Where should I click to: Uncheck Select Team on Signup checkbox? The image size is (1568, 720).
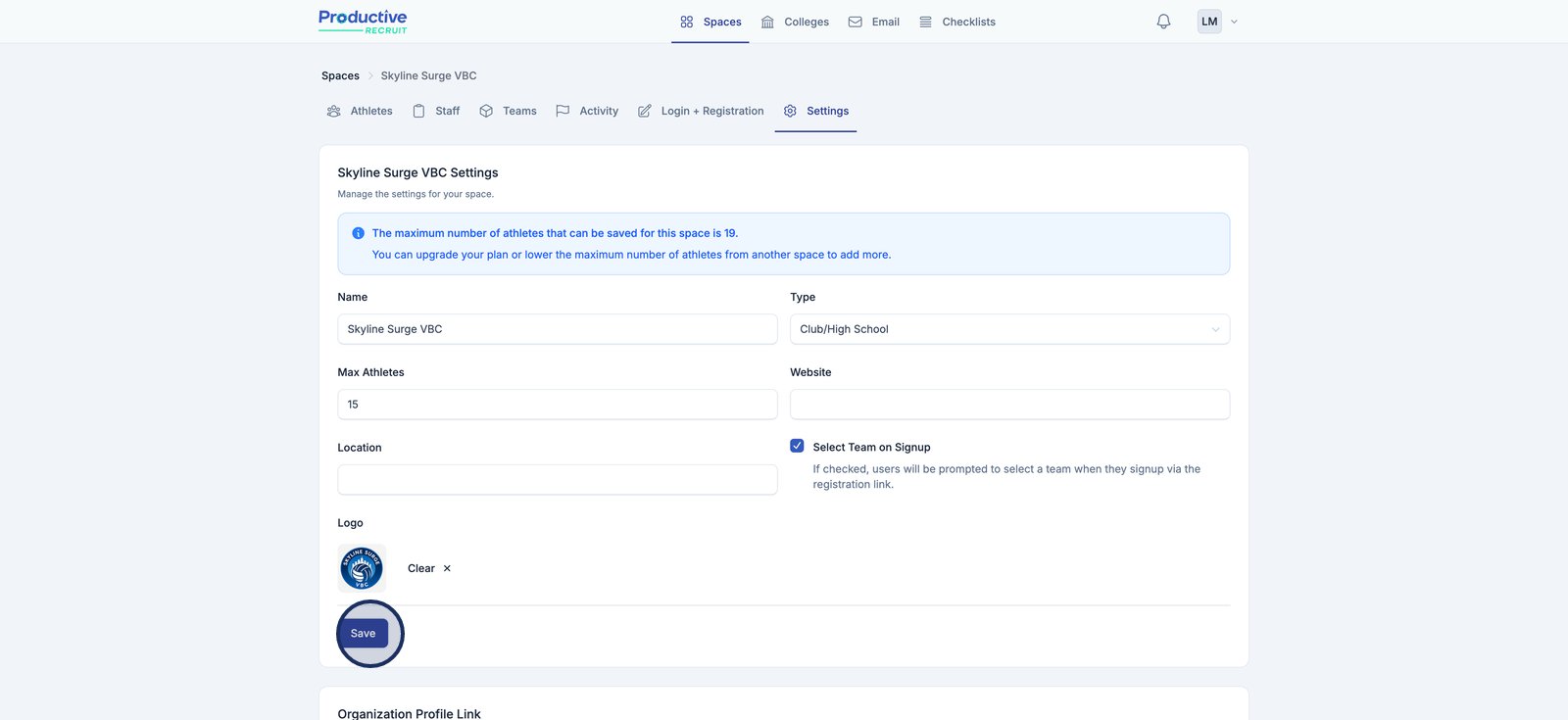[797, 446]
